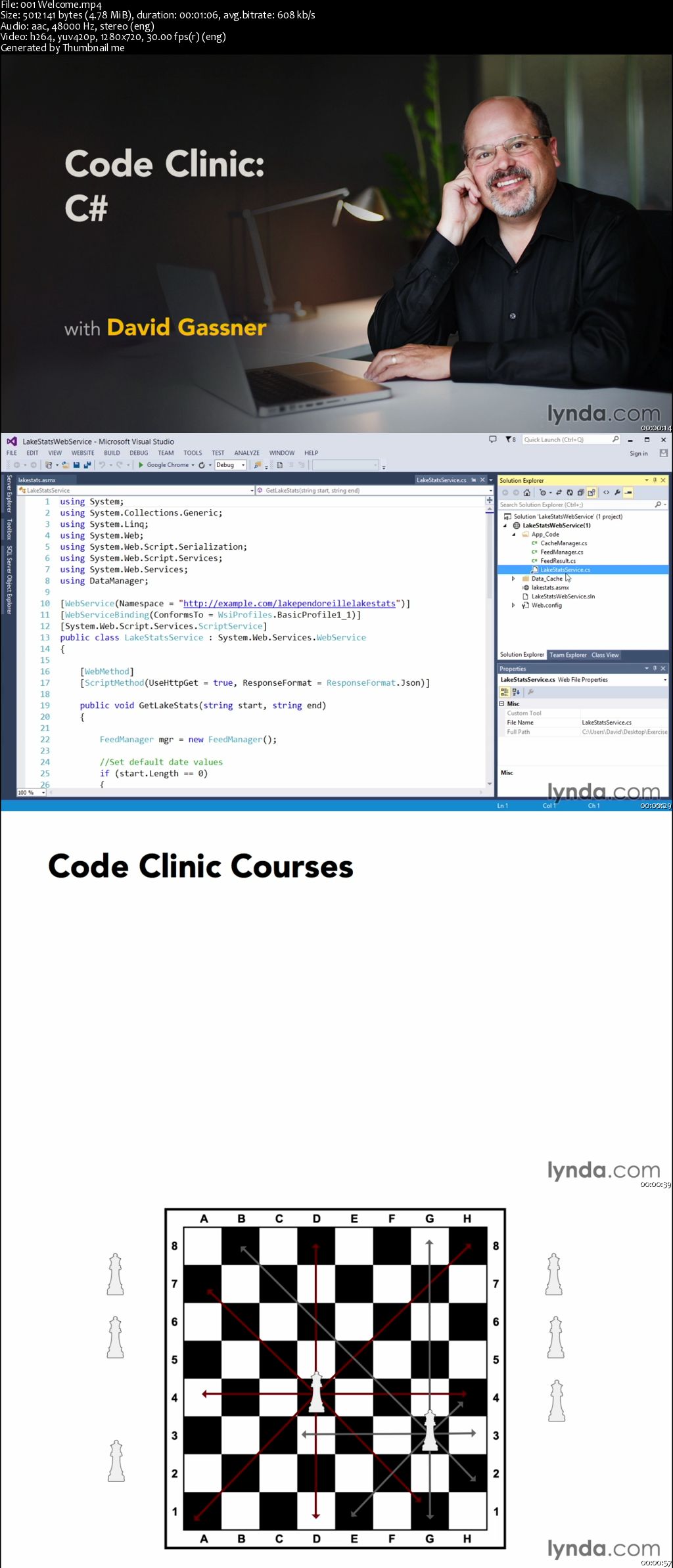This screenshot has width=673, height=1568.
Task: Toggle pin on LakeStatsService.cs tab
Action: (473, 480)
